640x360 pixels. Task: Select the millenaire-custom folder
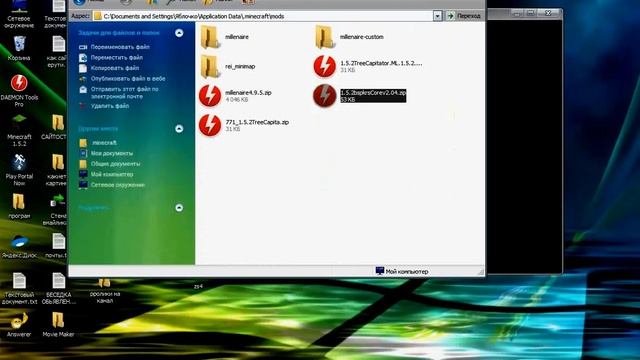pos(349,37)
